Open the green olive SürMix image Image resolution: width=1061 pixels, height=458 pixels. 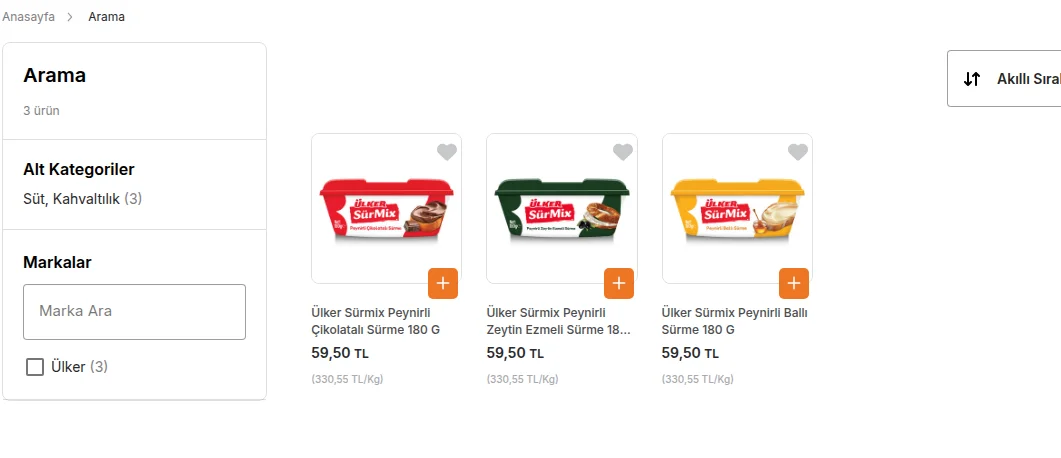tap(562, 208)
